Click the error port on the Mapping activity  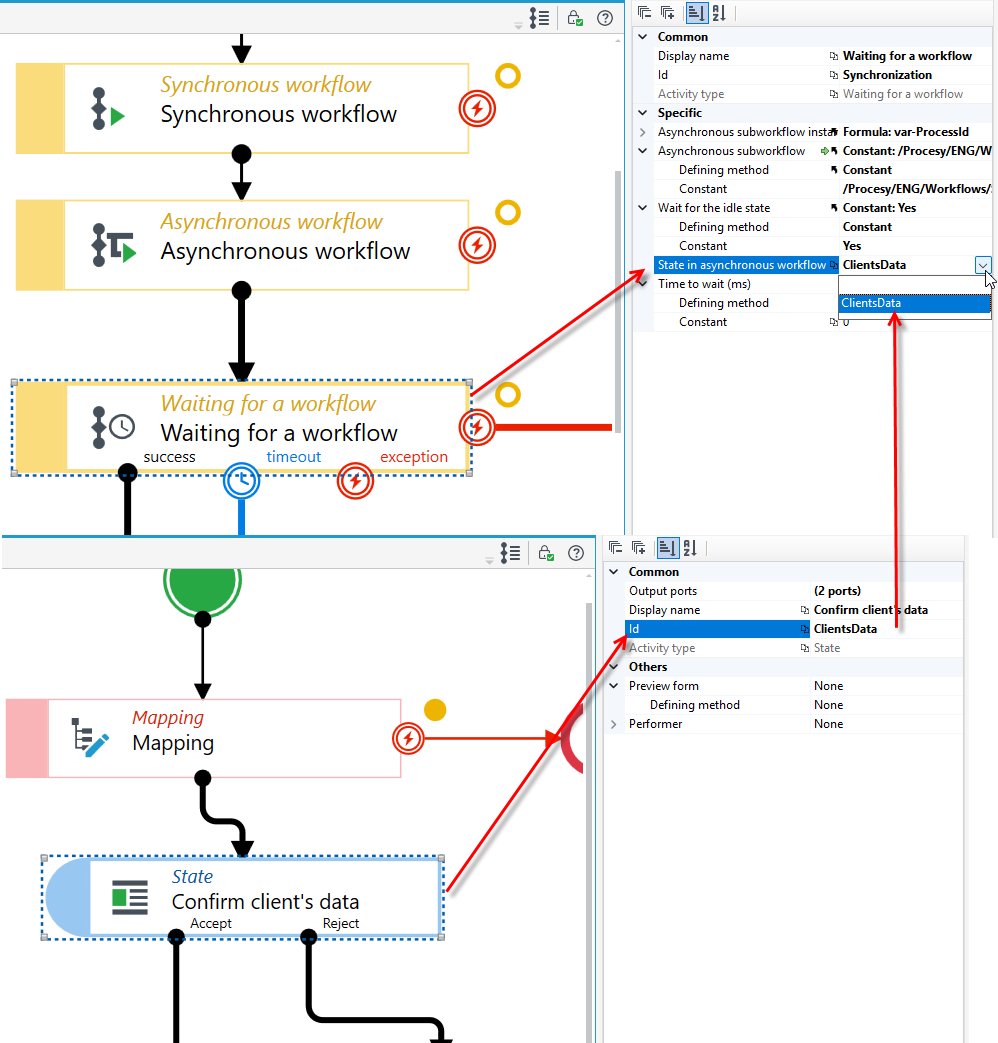[408, 738]
